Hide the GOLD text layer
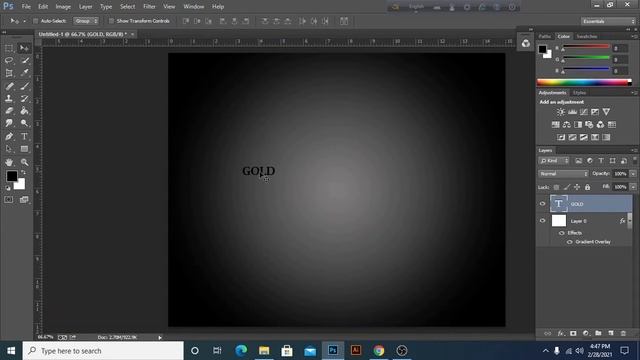The width and height of the screenshot is (640, 360). tap(542, 204)
